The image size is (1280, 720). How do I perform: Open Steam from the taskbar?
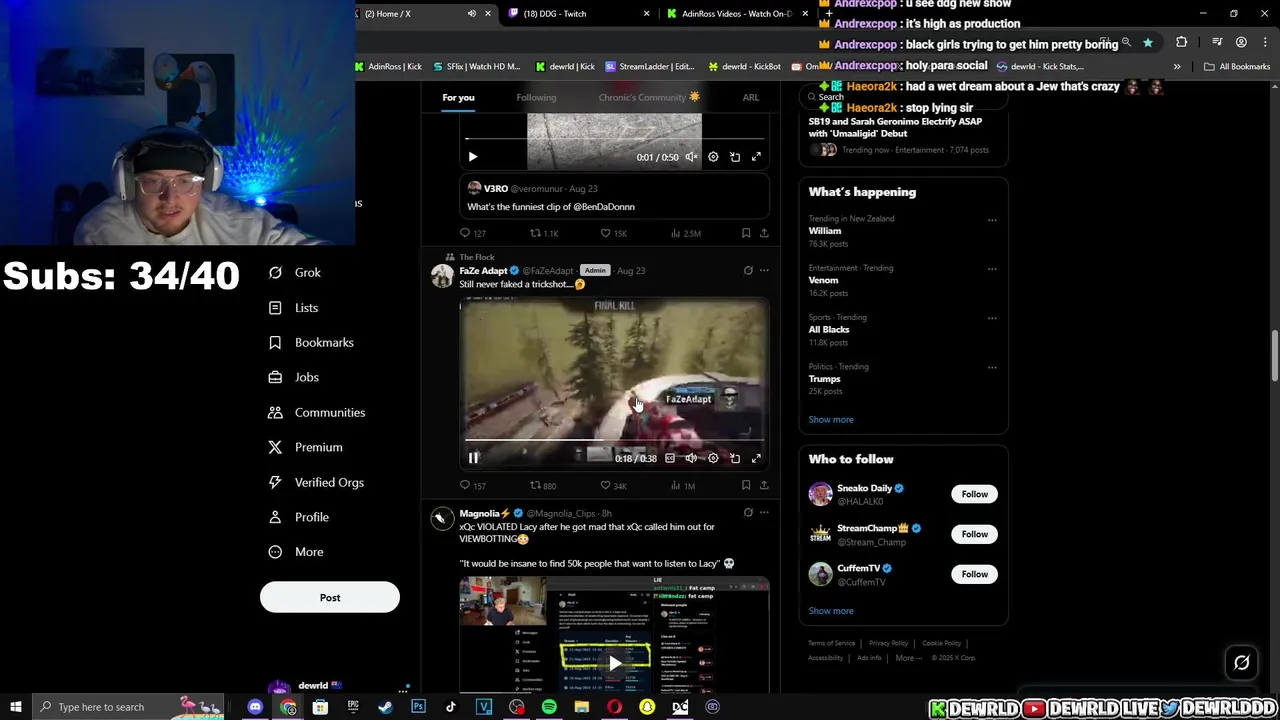point(385,707)
